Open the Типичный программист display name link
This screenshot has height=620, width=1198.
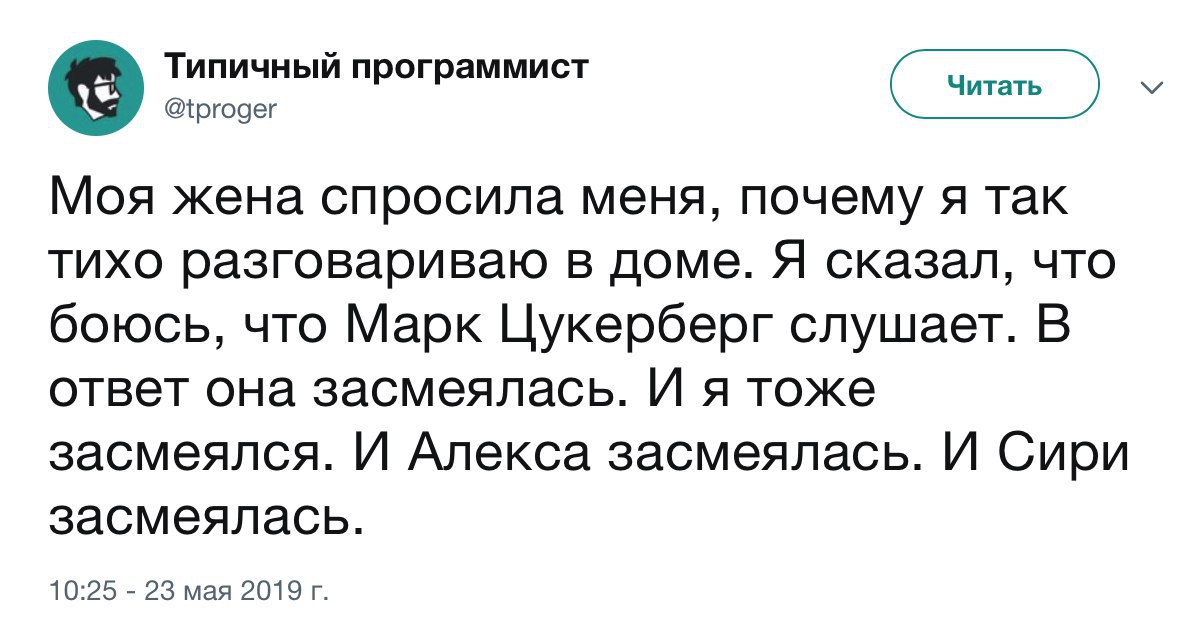tap(377, 67)
